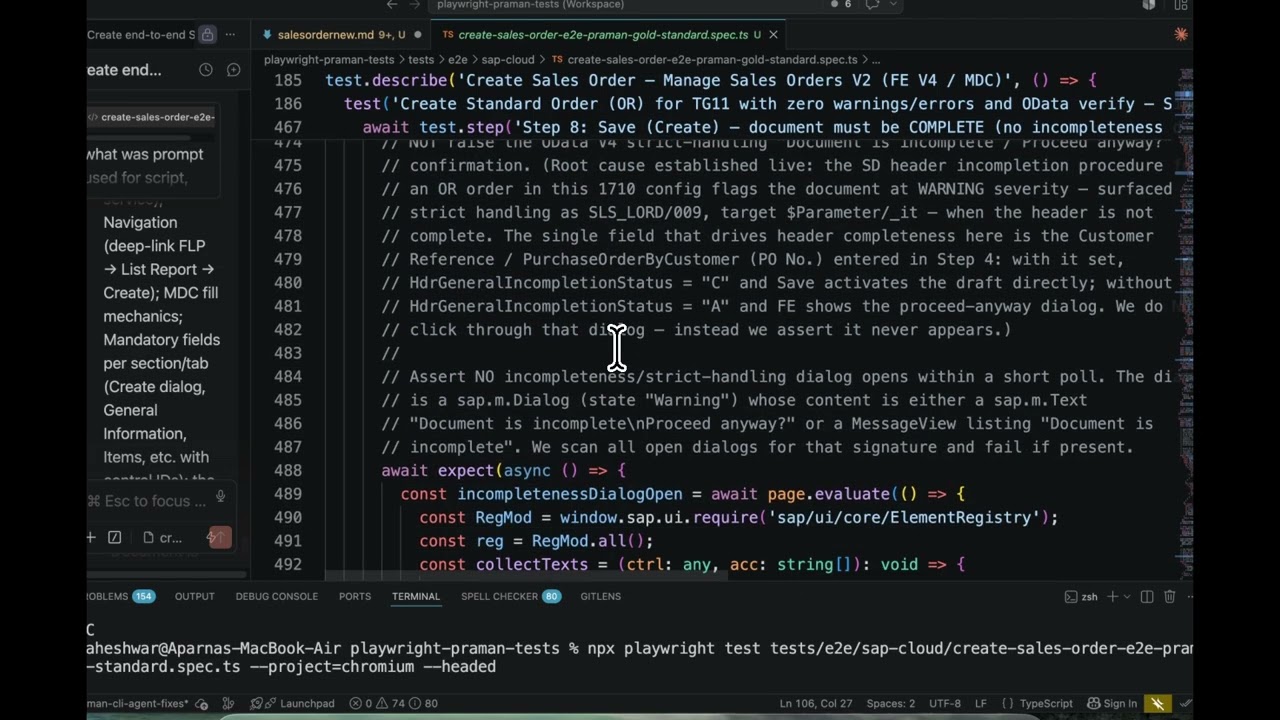
Task: Click the cloud sync changes status icon
Action: (203, 703)
